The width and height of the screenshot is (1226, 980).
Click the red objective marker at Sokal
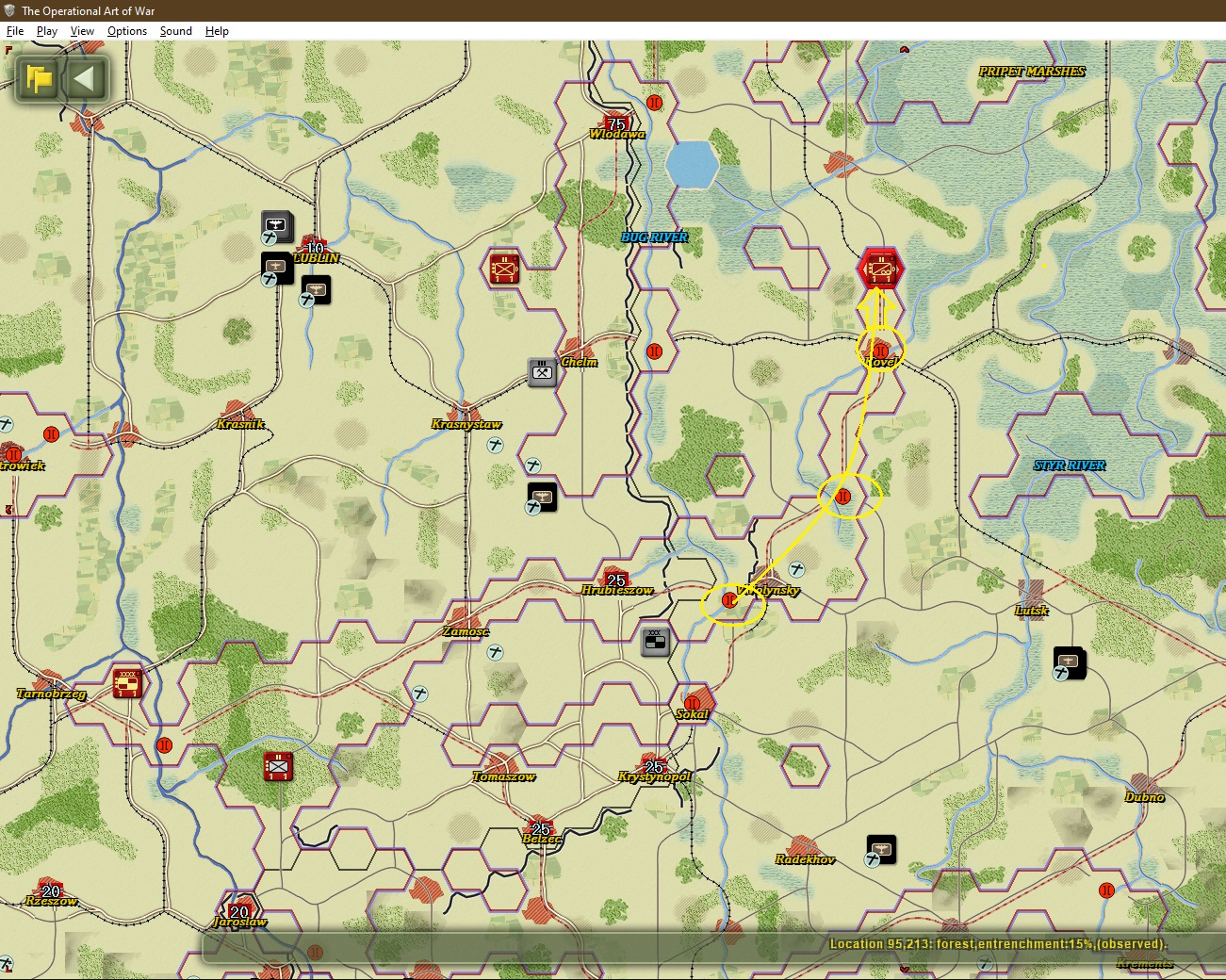pos(693,703)
